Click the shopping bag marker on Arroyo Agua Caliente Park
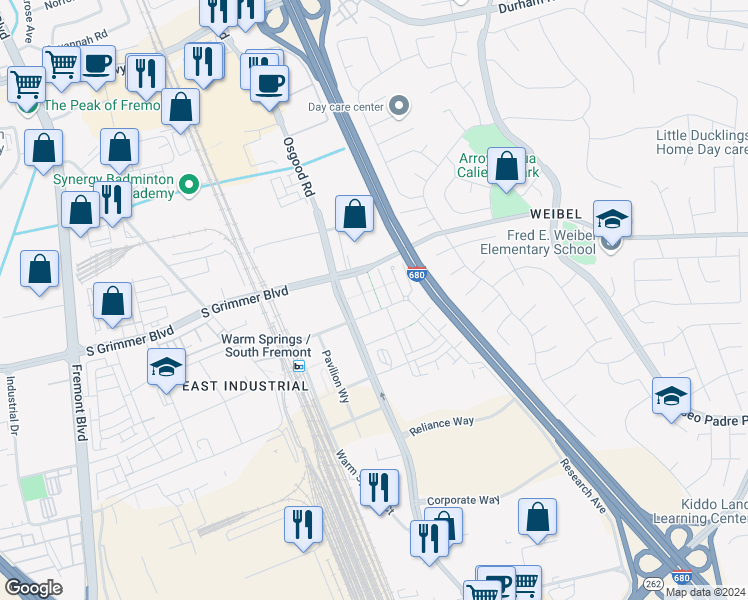This screenshot has height=600, width=748. (x=506, y=168)
